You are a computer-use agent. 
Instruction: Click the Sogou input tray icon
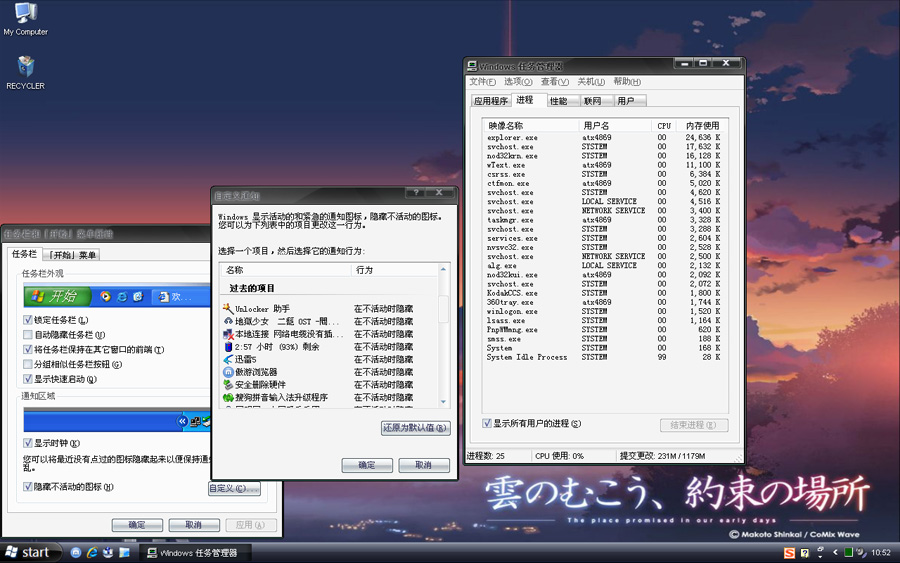[x=789, y=552]
